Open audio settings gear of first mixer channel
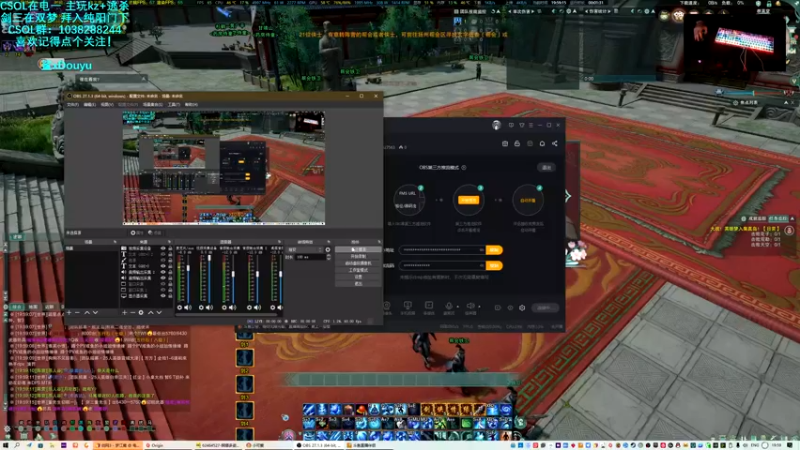Image resolution: width=800 pixels, height=450 pixels. [180, 308]
